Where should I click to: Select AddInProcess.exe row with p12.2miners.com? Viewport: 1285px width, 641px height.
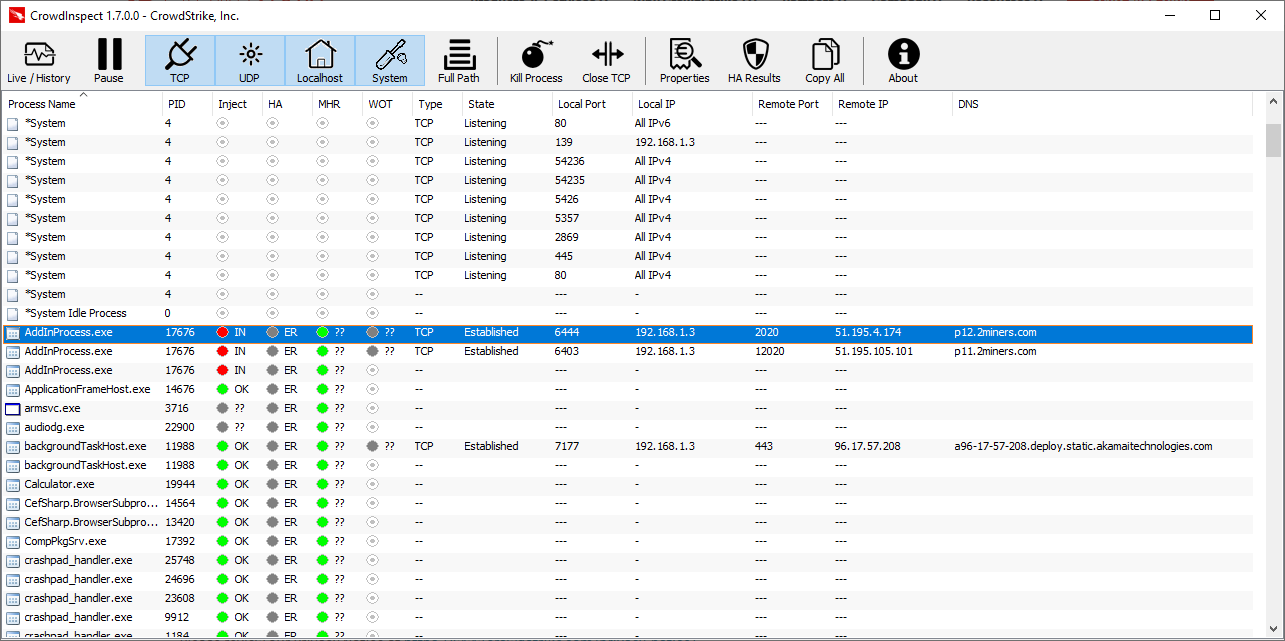[x=628, y=332]
